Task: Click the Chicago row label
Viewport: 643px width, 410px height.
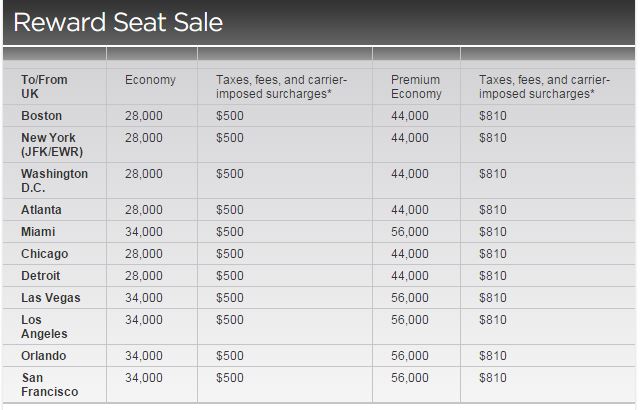Action: pyautogui.click(x=44, y=254)
